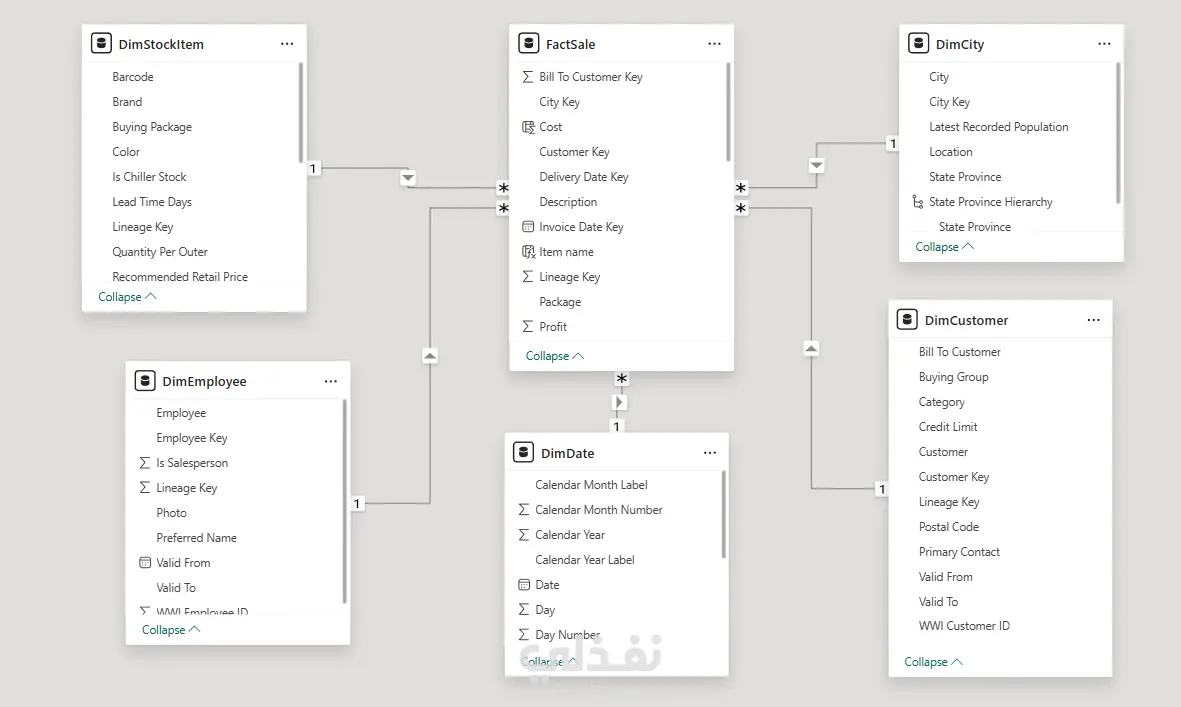The width and height of the screenshot is (1181, 707).
Task: Open DimCustomer more options ellipsis
Action: point(1094,320)
